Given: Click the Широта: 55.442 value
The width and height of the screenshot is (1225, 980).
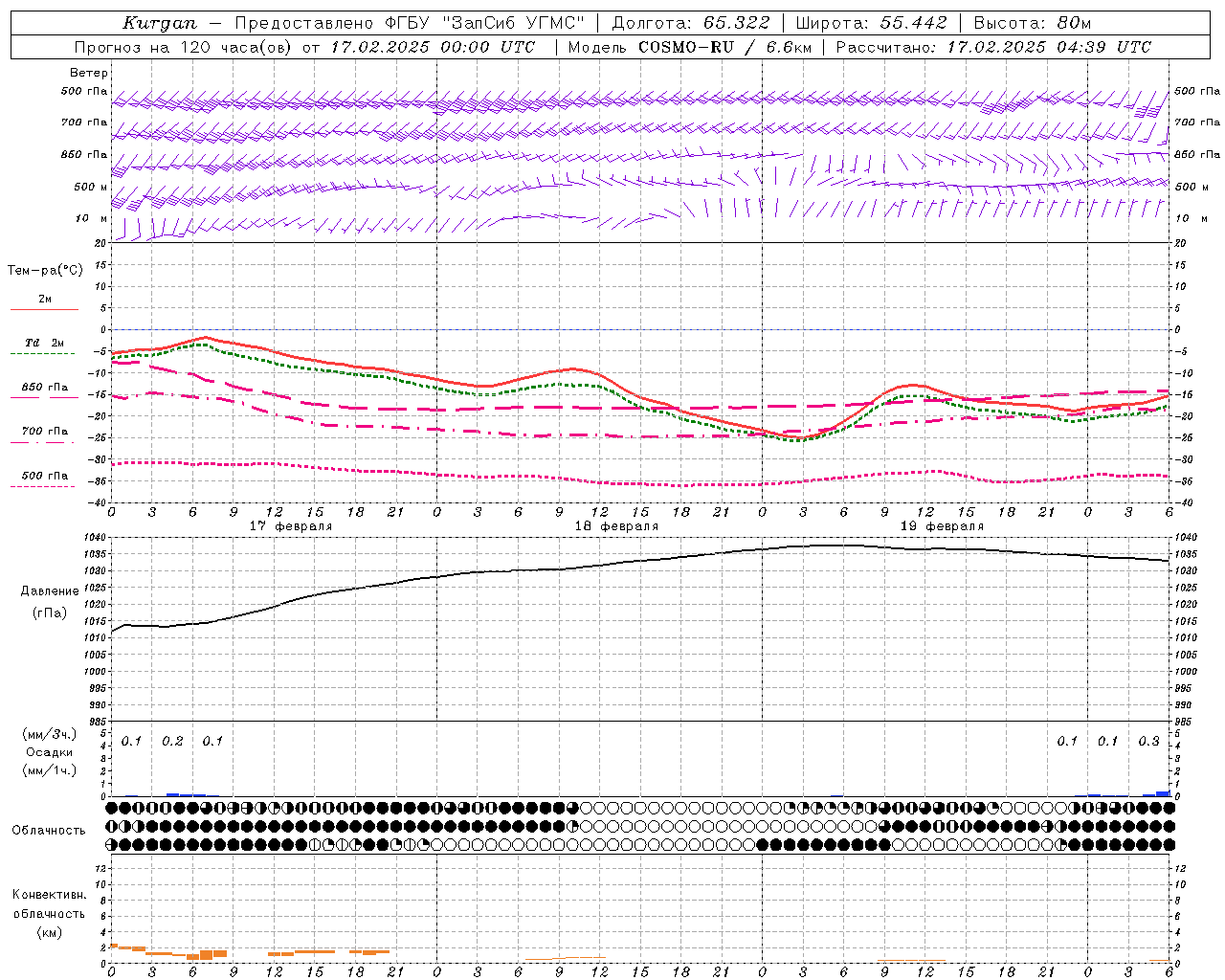Looking at the screenshot, I should pos(871,23).
